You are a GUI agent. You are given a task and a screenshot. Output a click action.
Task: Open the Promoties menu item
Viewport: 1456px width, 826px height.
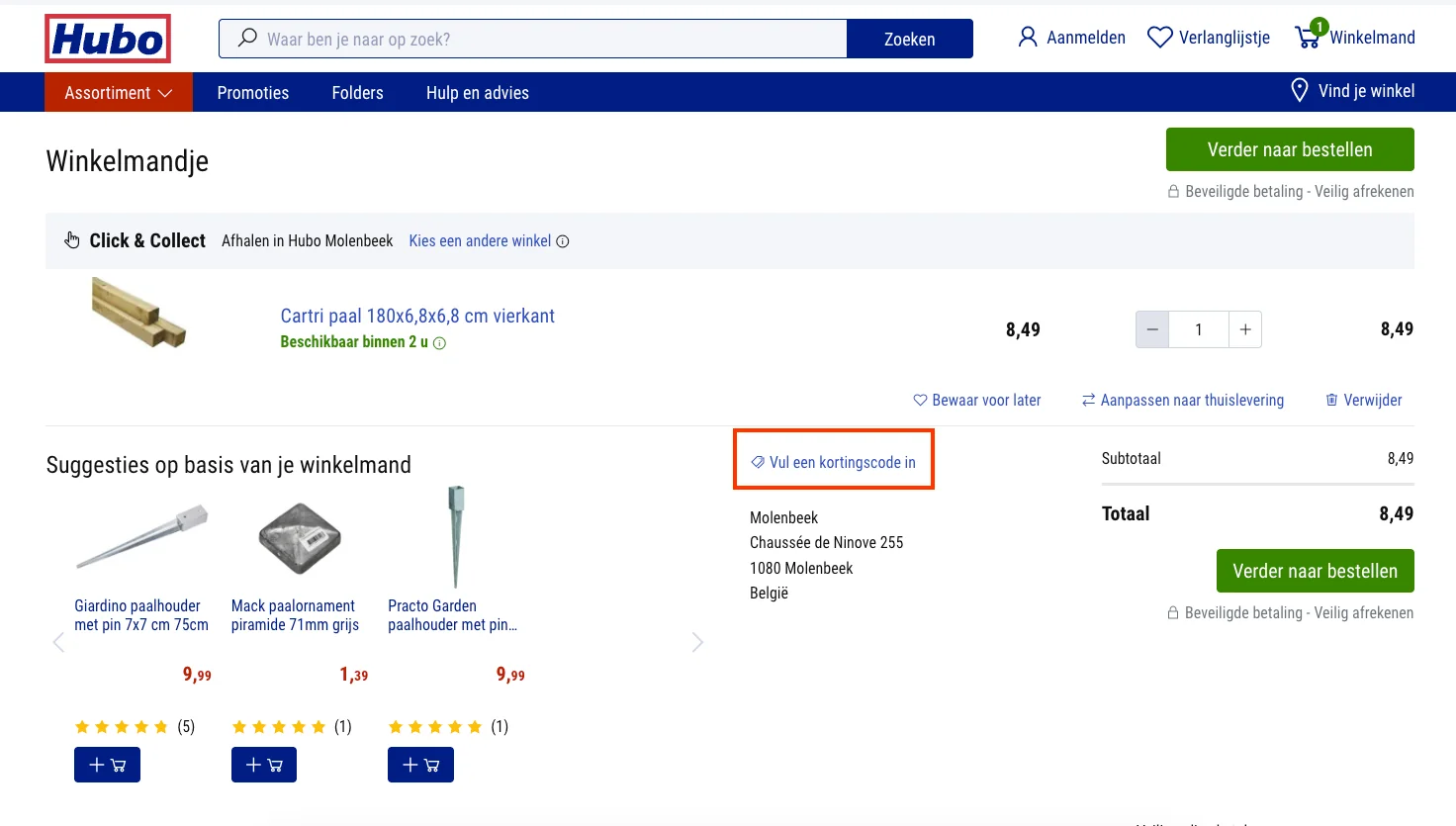(253, 93)
